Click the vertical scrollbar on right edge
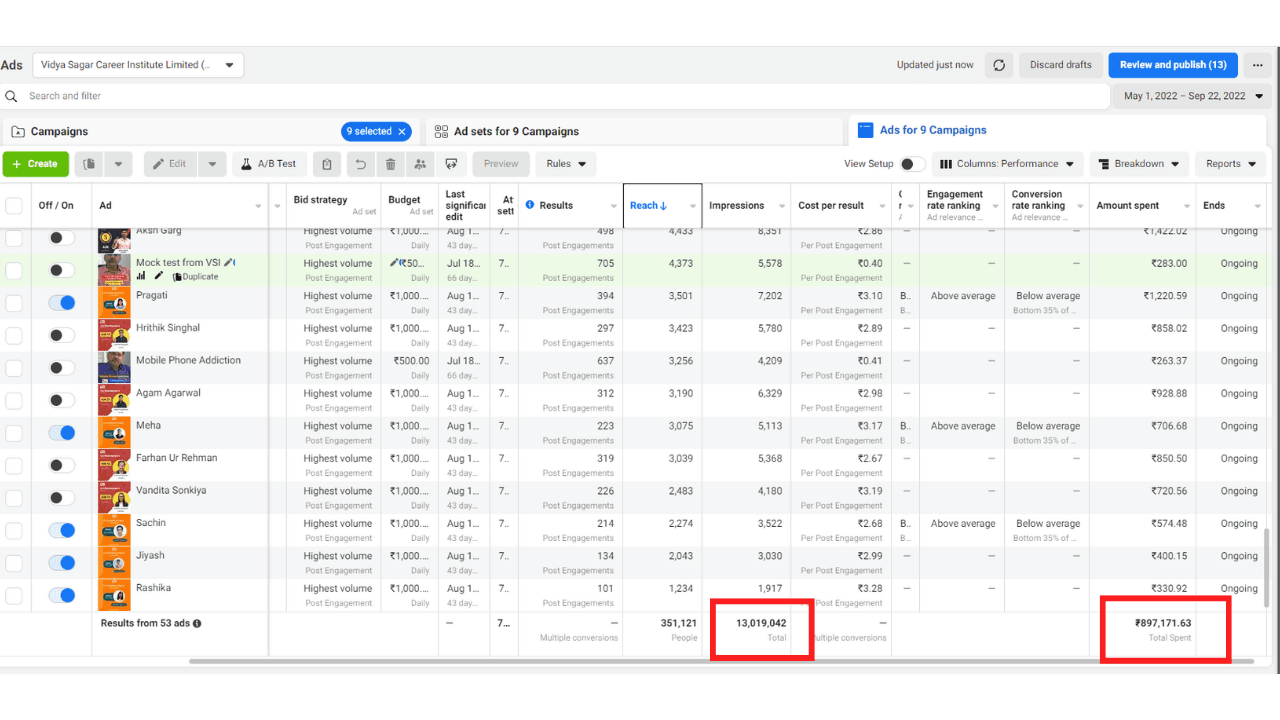The image size is (1280, 720). 1265,568
